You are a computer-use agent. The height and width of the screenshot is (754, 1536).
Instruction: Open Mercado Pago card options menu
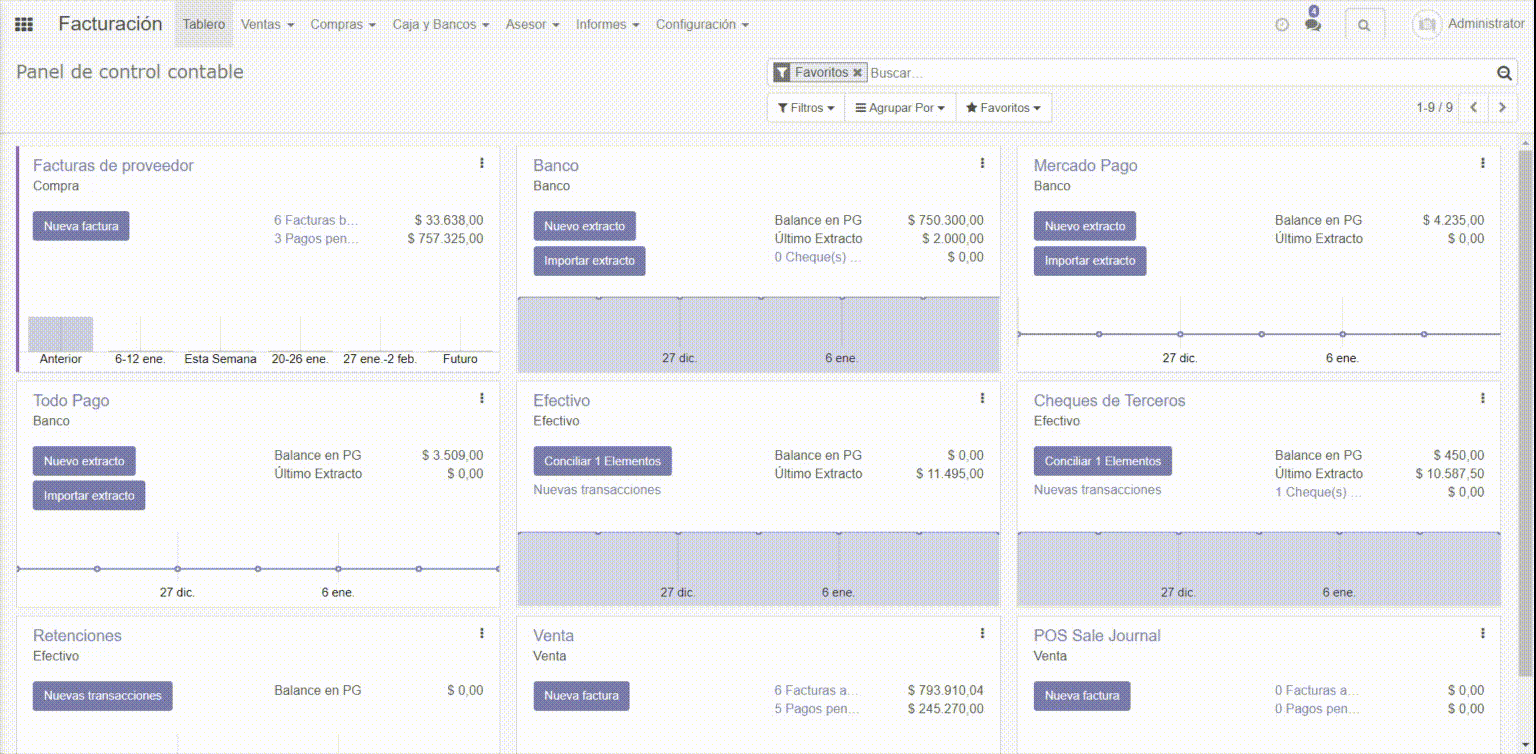click(1482, 163)
